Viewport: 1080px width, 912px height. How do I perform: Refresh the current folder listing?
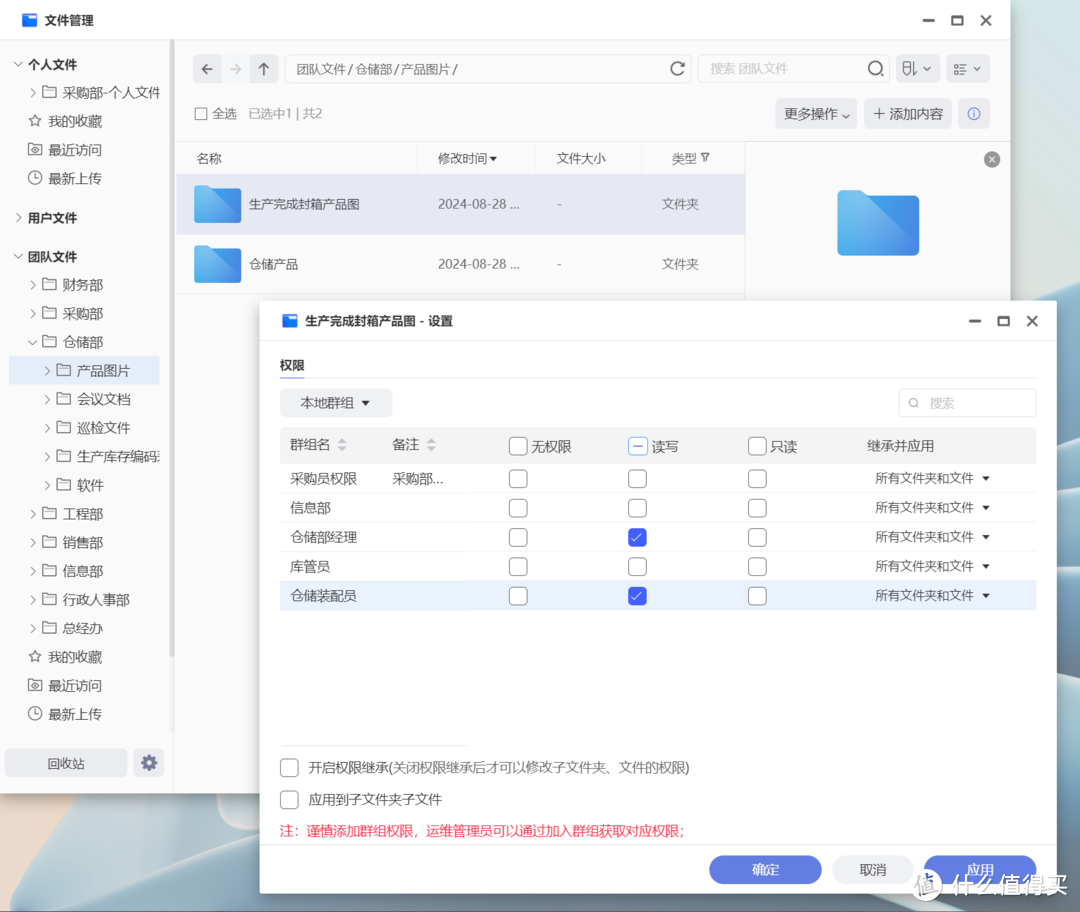coord(677,68)
